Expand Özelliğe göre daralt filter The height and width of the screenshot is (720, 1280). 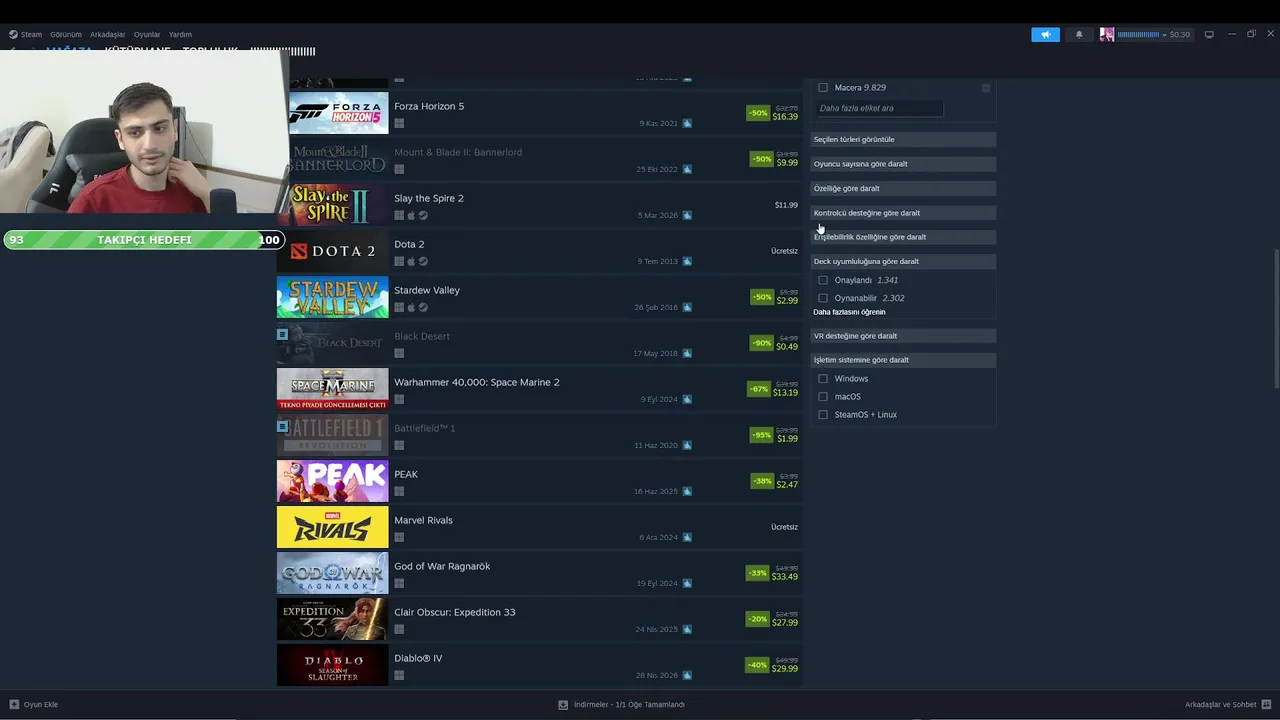[903, 188]
